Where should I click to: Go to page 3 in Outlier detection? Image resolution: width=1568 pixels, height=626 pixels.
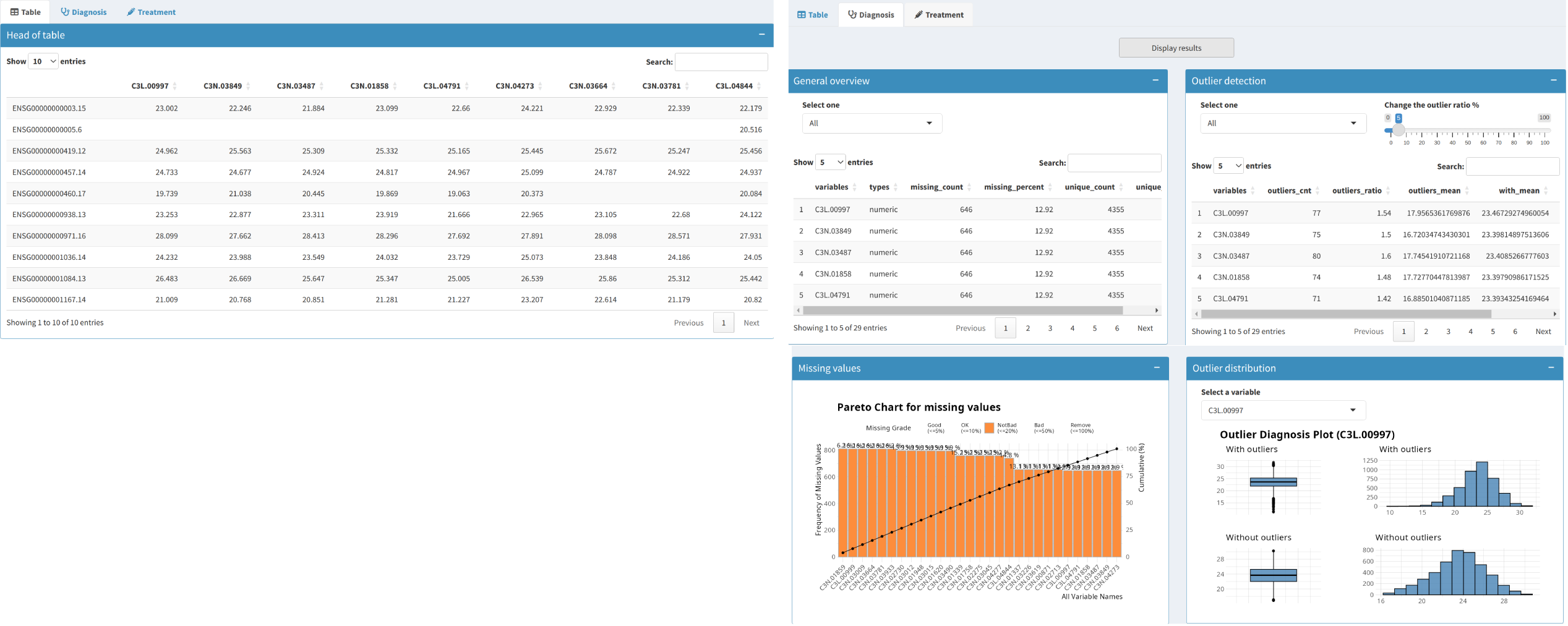[1448, 332]
